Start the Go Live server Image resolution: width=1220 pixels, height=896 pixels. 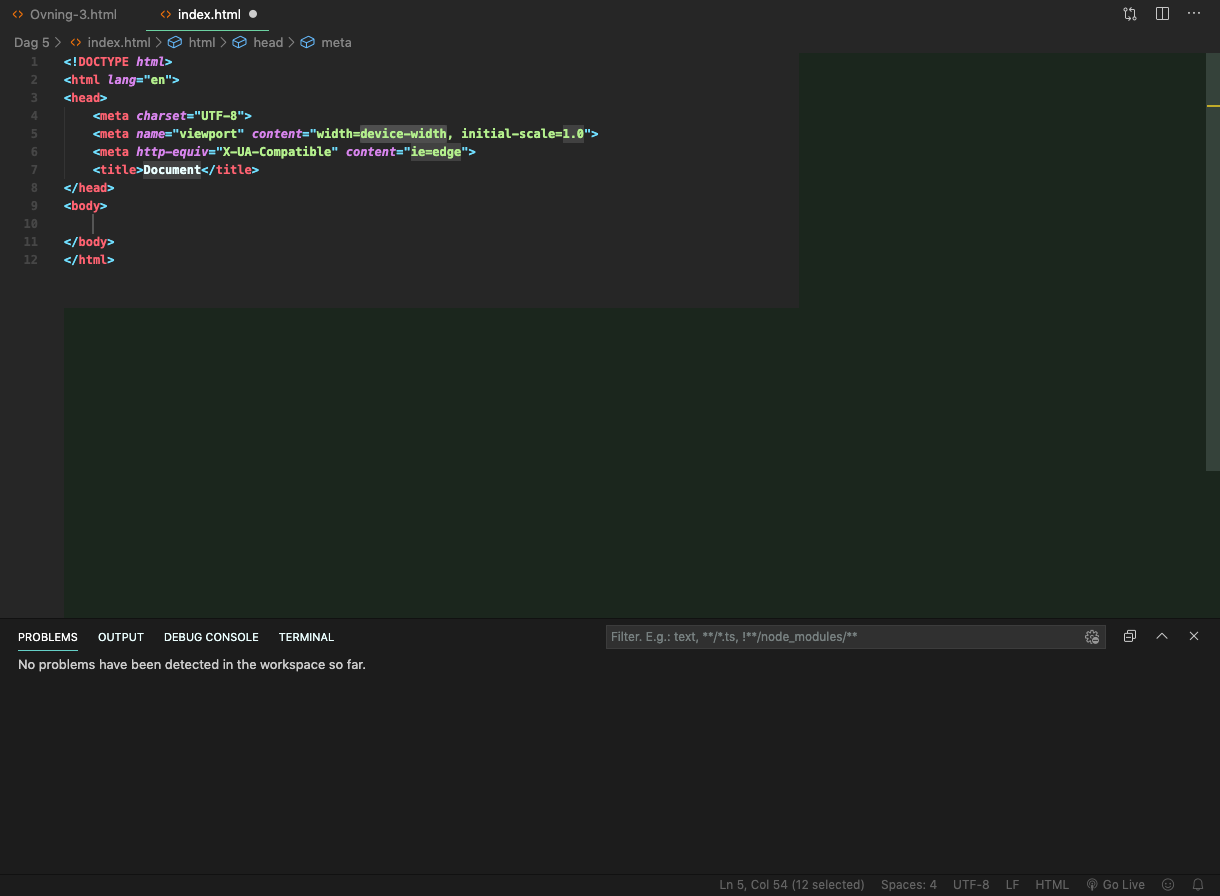[1115, 884]
